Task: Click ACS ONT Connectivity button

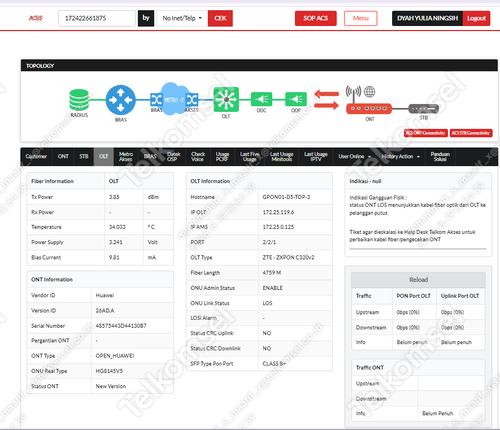Action: [x=426, y=133]
